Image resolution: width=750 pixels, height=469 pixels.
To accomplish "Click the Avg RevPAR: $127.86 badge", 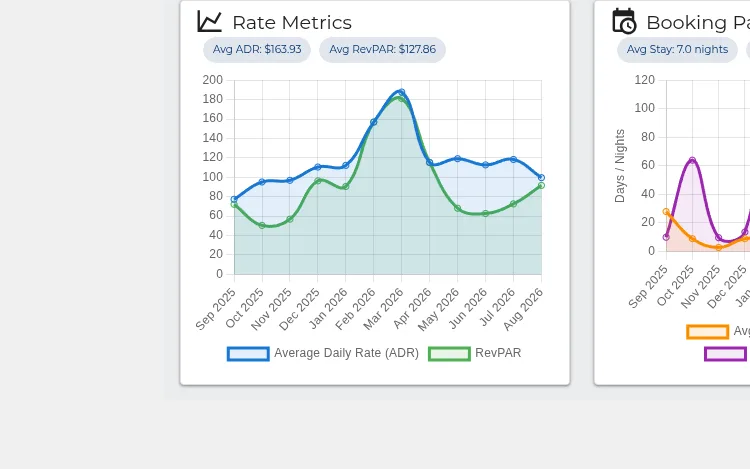I will point(382,50).
